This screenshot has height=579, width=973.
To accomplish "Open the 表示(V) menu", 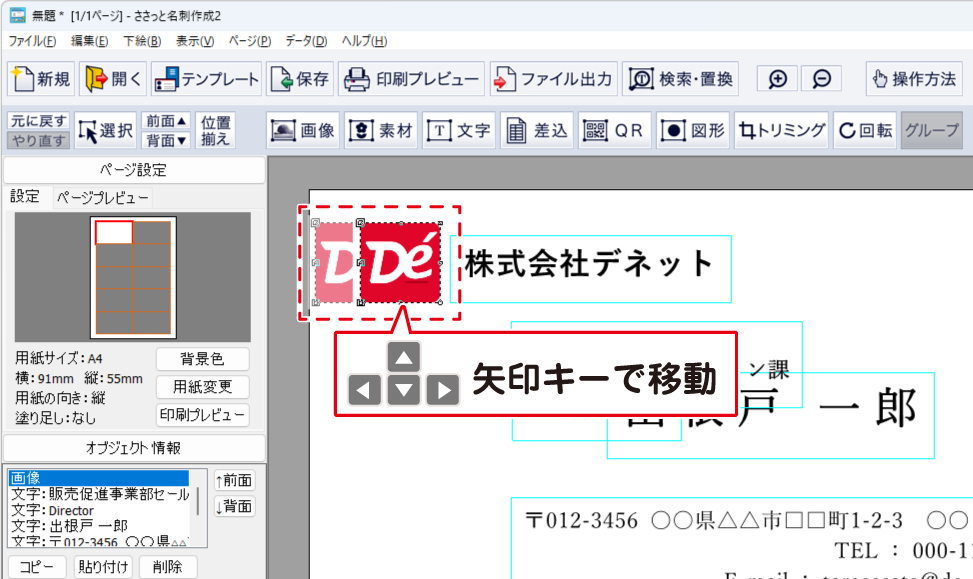I will (x=195, y=41).
